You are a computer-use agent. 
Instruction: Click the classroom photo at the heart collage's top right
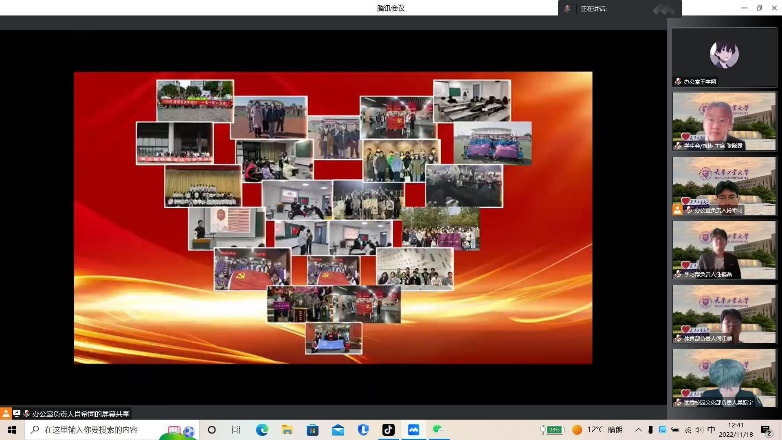(472, 101)
